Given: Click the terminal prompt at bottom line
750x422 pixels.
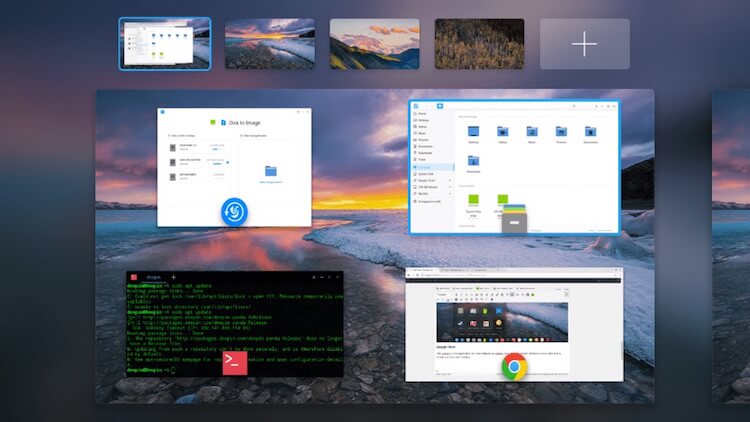Looking at the screenshot, I should click(x=151, y=370).
